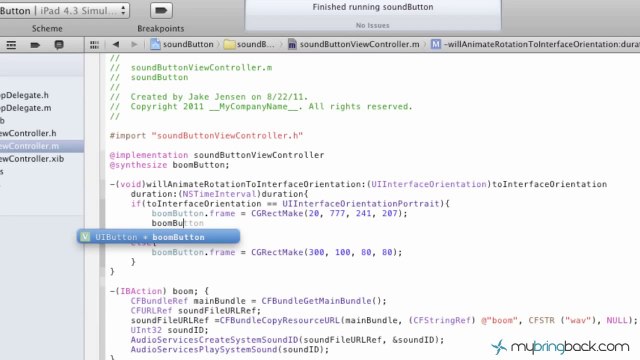
Task: Choose UIButton boomButton autocomplete suggestion
Action: tap(158, 237)
